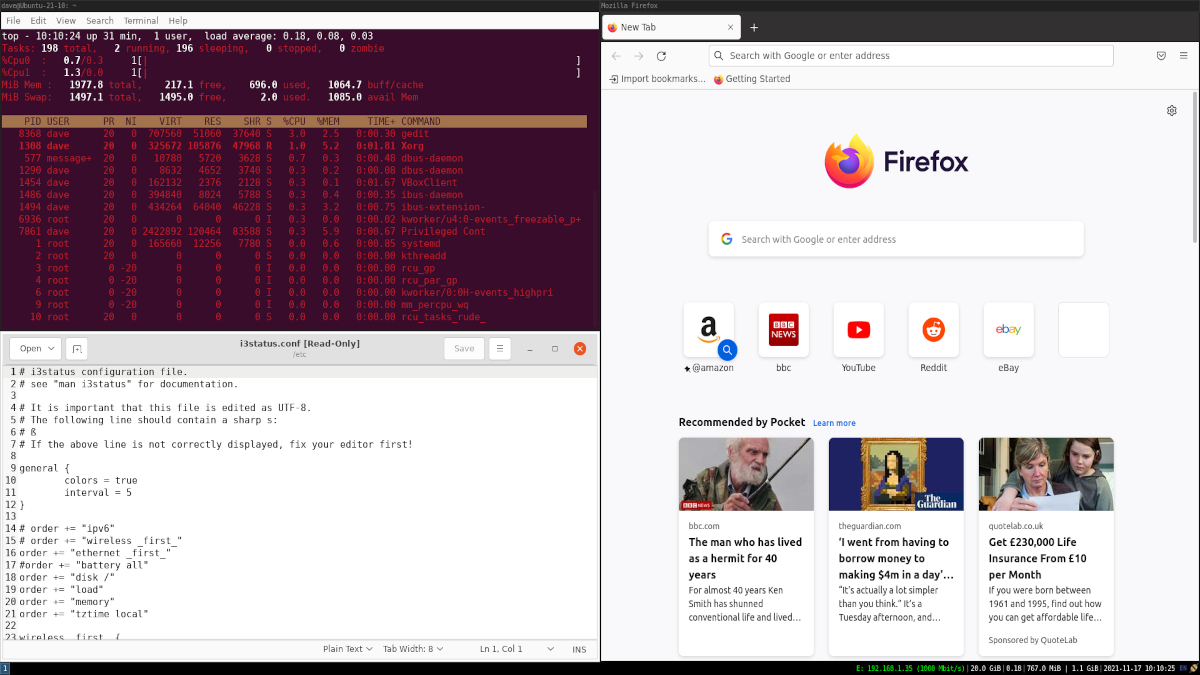Click the Firefox reload page icon

pos(661,56)
